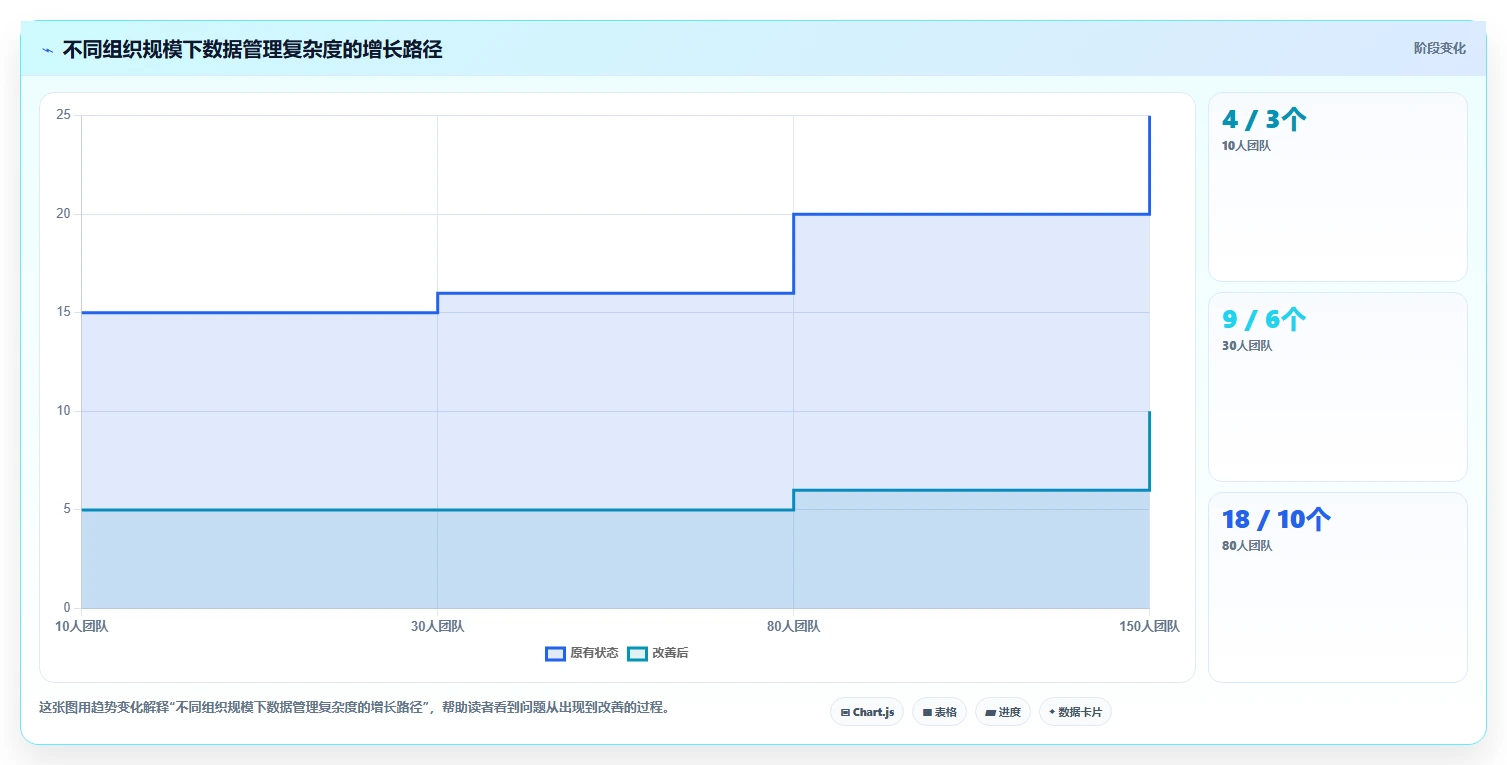This screenshot has width=1507, height=765.
Task: Select the 4 / 3个 data card
Action: 1338,187
